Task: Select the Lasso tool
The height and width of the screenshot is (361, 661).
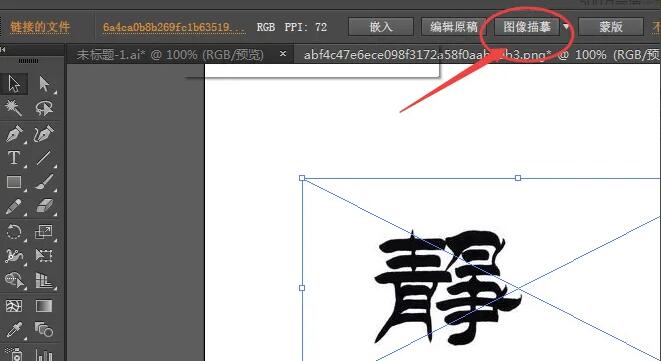Action: pyautogui.click(x=44, y=108)
